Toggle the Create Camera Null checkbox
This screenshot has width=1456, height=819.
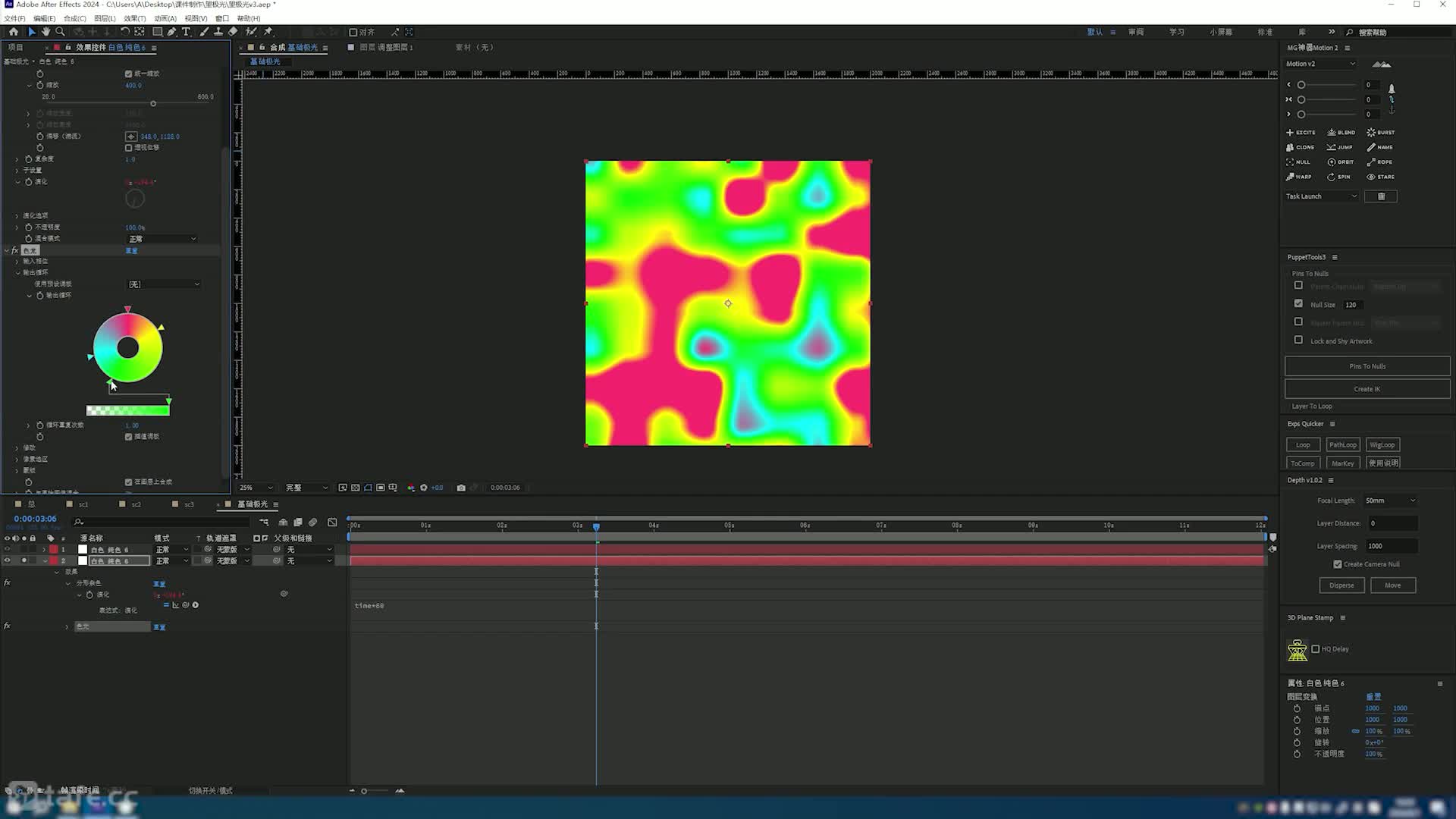click(1338, 564)
